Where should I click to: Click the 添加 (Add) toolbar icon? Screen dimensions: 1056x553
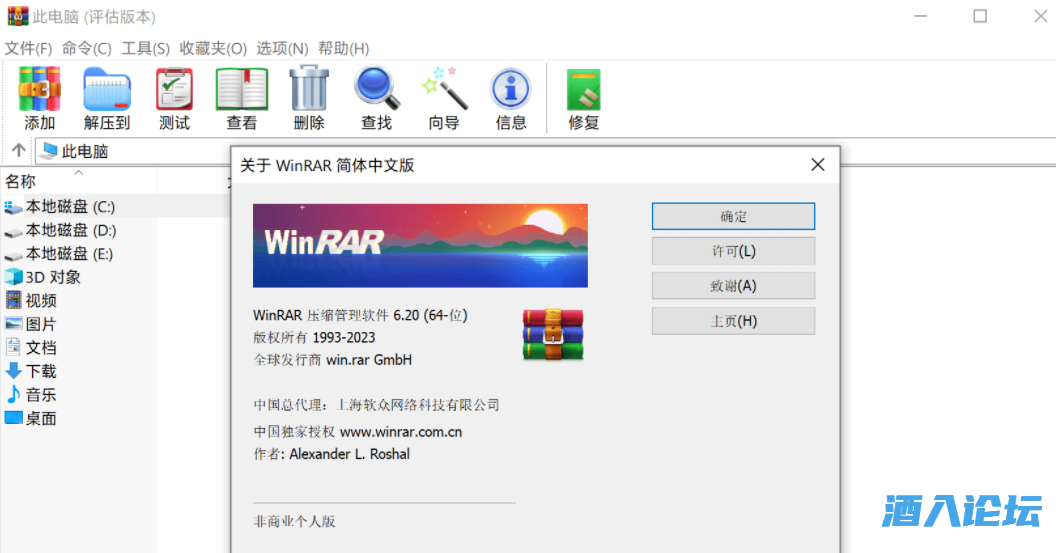point(39,89)
